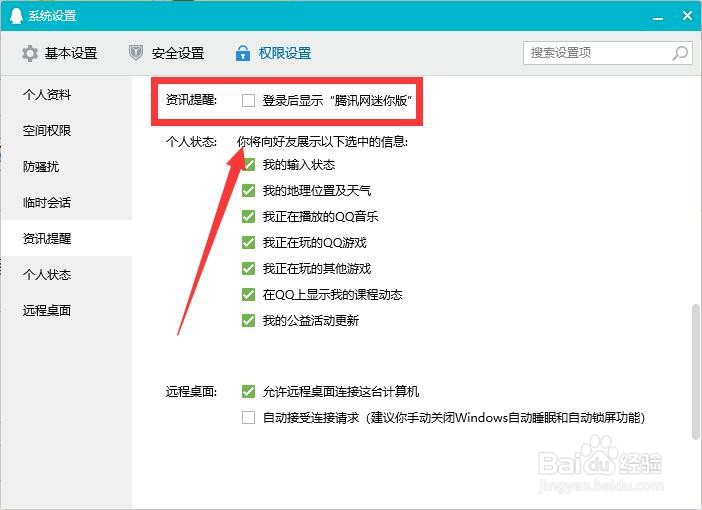Uncheck 在QQ上显示我的课程动态
Image resolution: width=702 pixels, height=510 pixels.
pyautogui.click(x=248, y=295)
